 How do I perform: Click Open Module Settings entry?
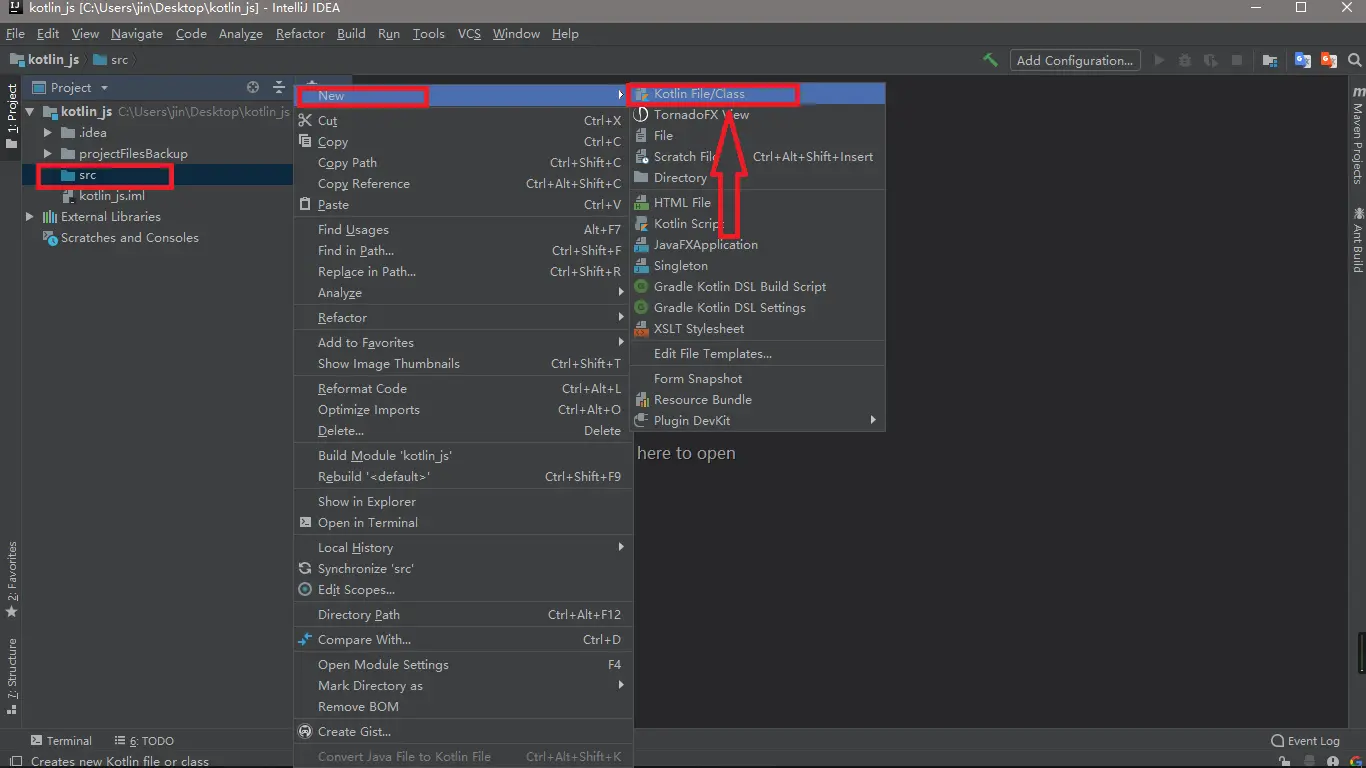point(463,665)
